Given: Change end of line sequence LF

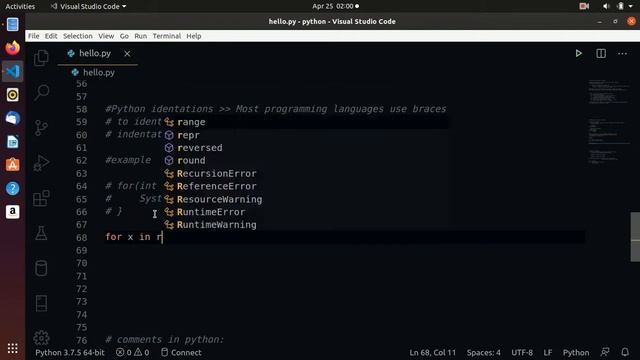Looking at the screenshot, I should (x=548, y=352).
